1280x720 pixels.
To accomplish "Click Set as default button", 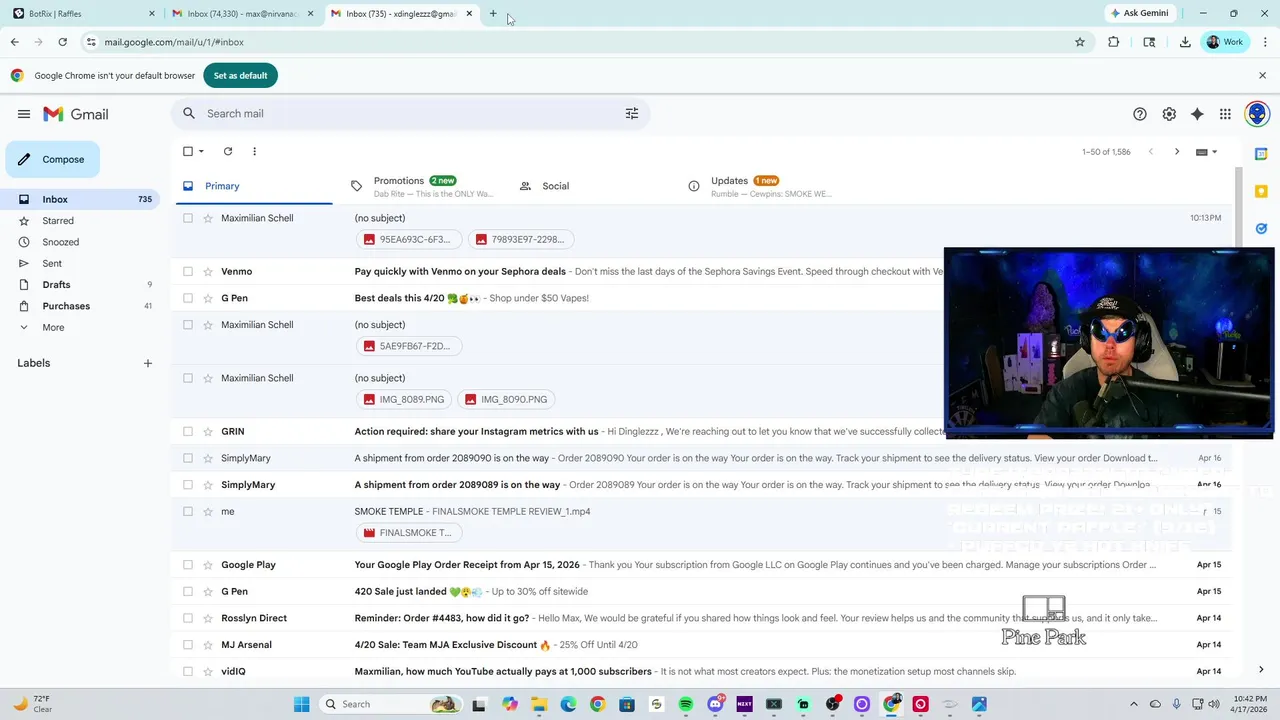I will pos(240,76).
